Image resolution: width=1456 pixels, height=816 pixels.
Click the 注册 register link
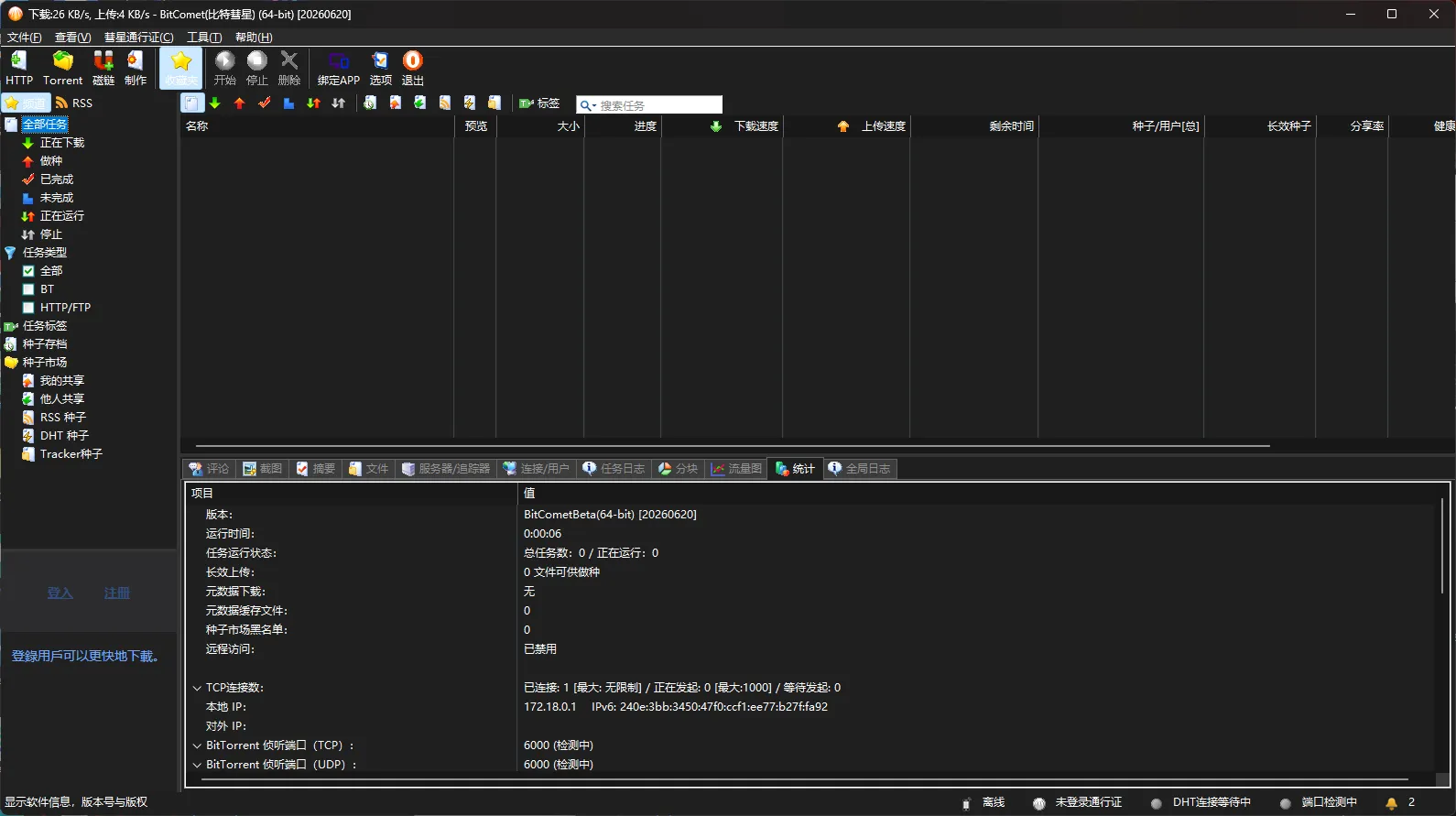[117, 593]
